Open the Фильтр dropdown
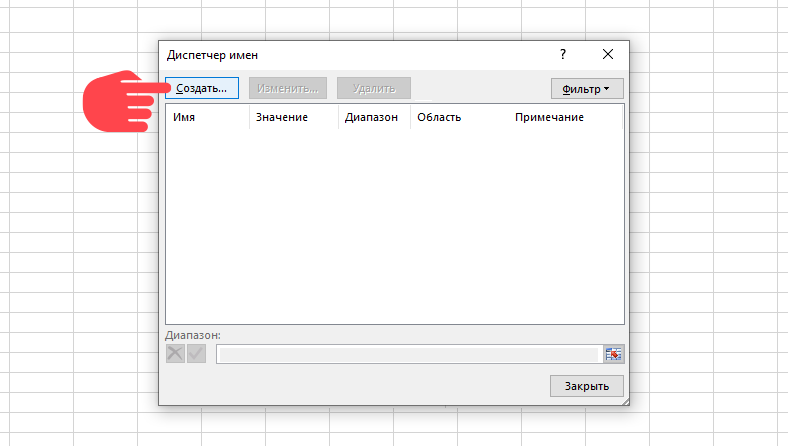 (x=587, y=88)
